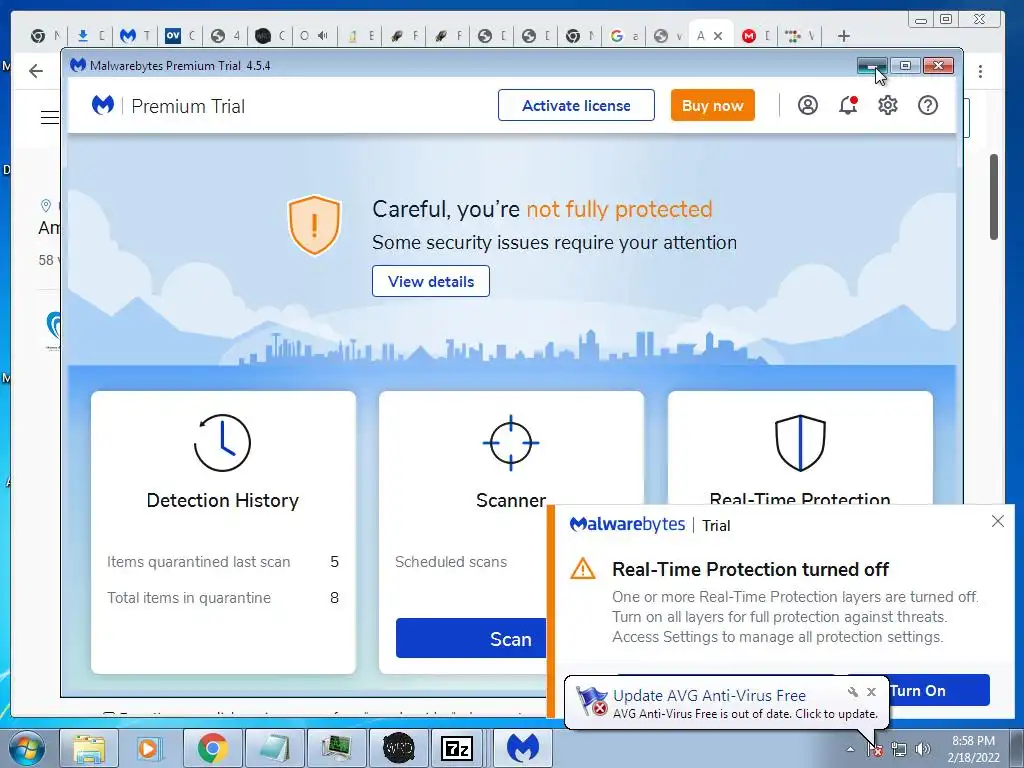Screen dimensions: 1024x768
Task: Click the Activate license button
Action: pyautogui.click(x=576, y=105)
